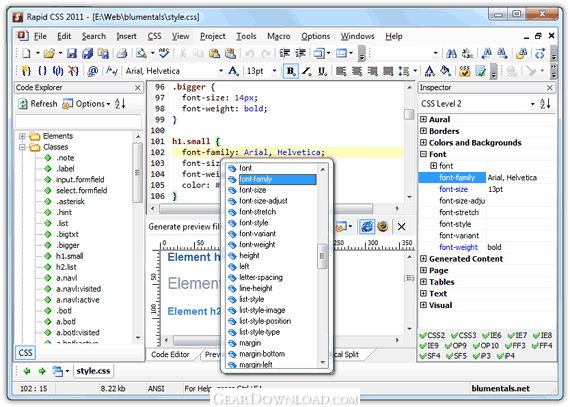Click the background fill bucket icon

(x=445, y=71)
